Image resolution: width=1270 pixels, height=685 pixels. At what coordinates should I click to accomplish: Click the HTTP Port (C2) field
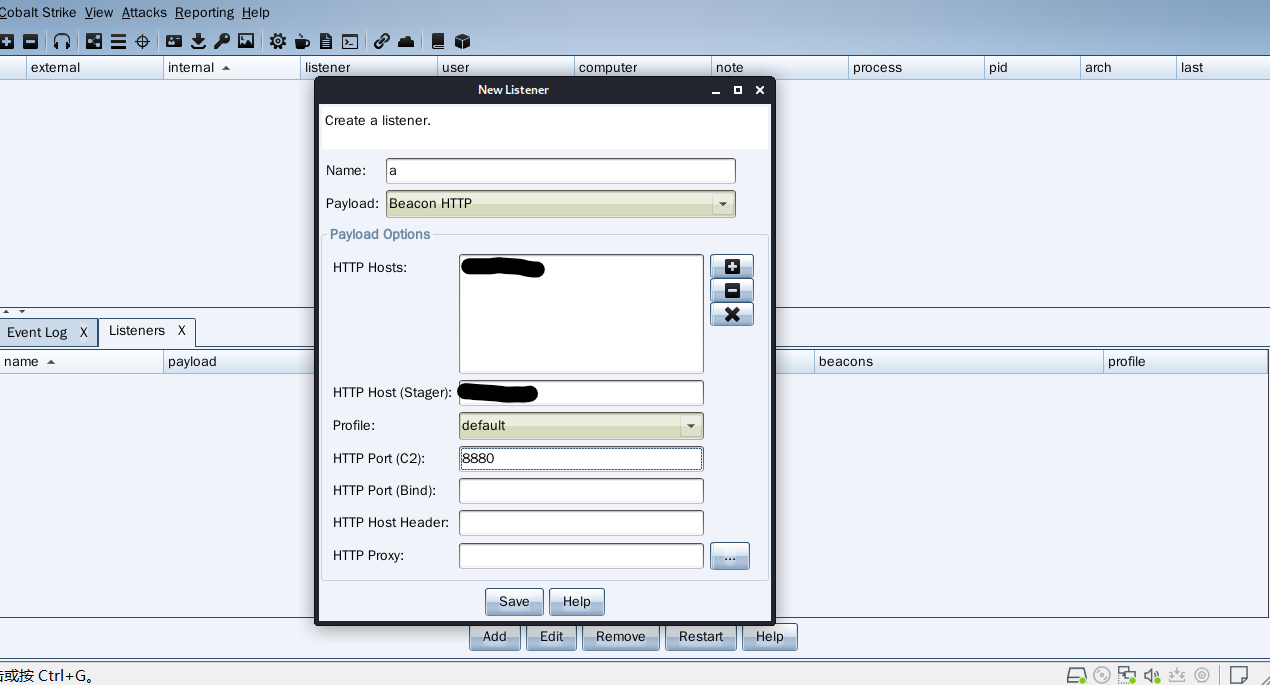(x=581, y=459)
